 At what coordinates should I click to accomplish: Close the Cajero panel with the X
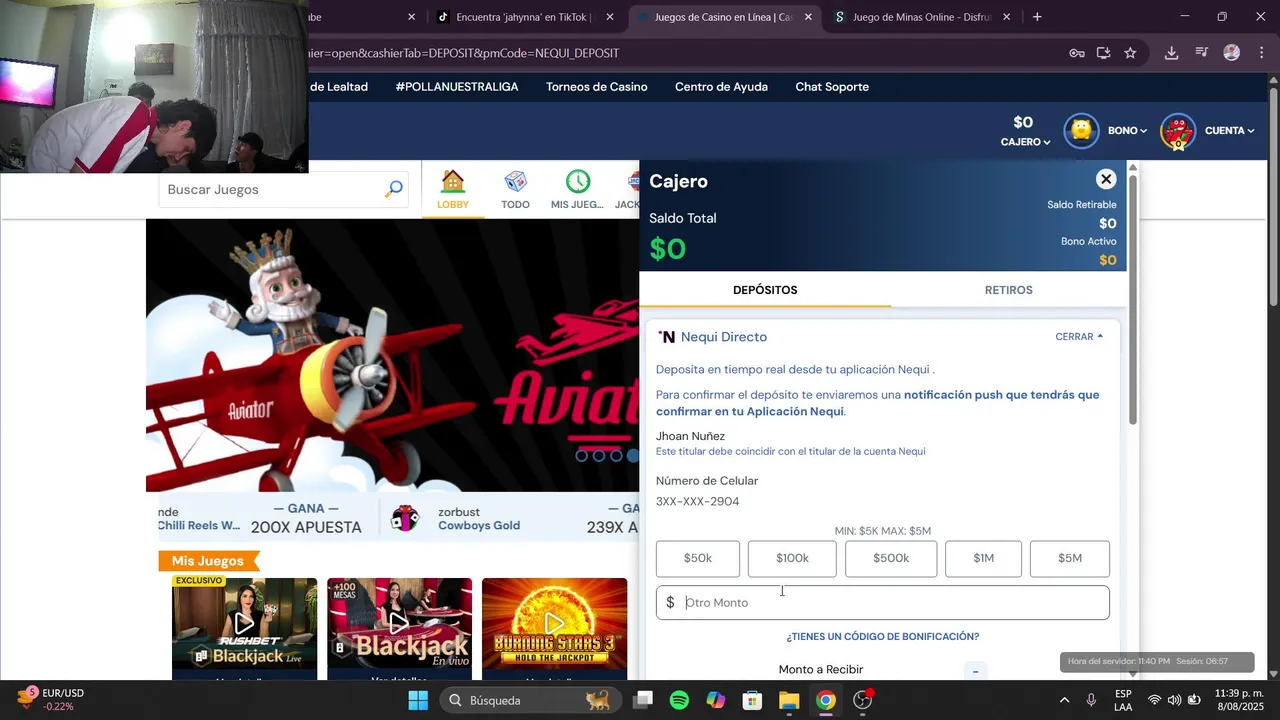tap(1105, 179)
